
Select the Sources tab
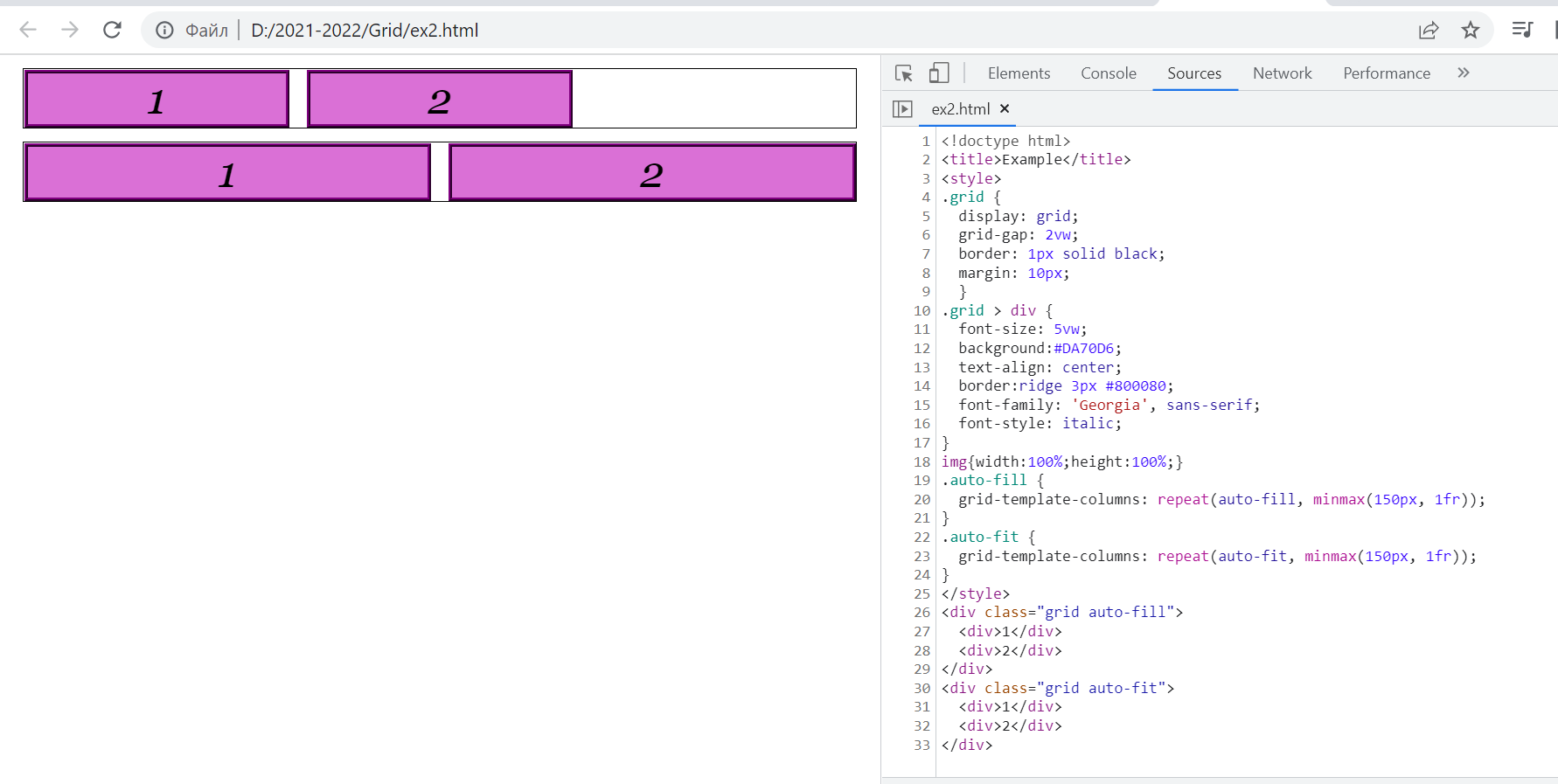(x=1193, y=73)
